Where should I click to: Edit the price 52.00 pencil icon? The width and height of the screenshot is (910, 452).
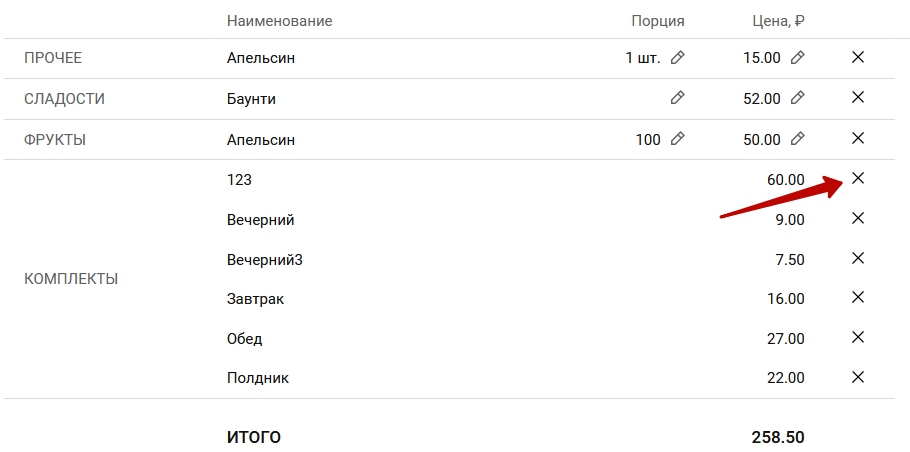797,98
